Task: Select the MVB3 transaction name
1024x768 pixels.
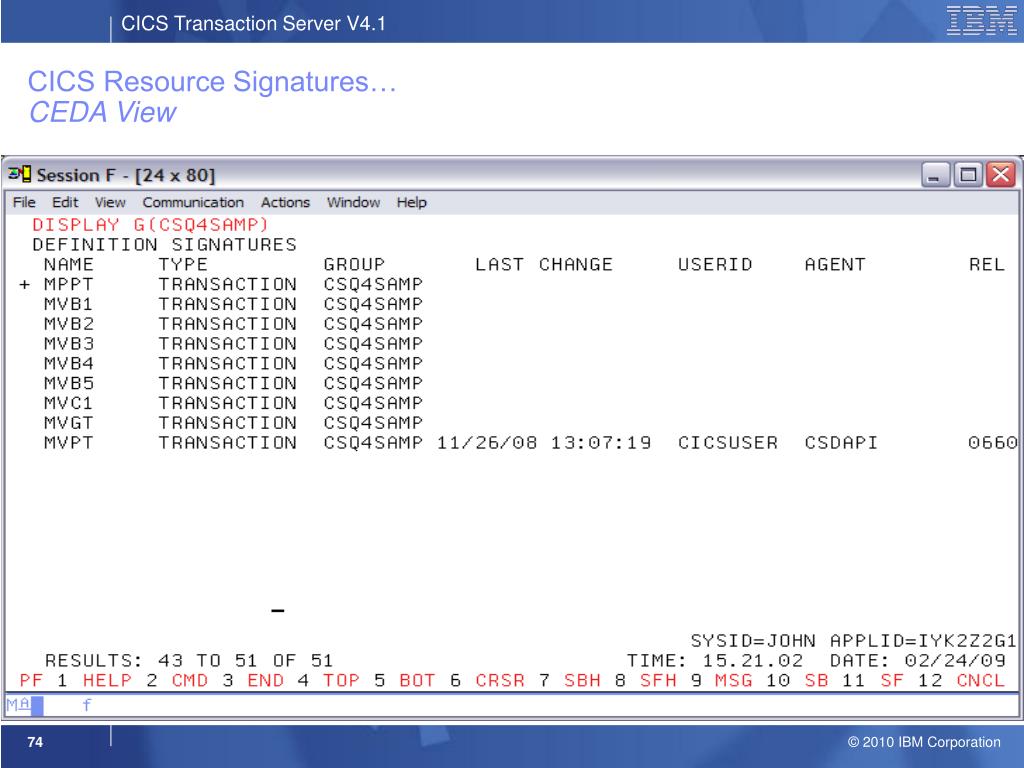Action: 69,344
